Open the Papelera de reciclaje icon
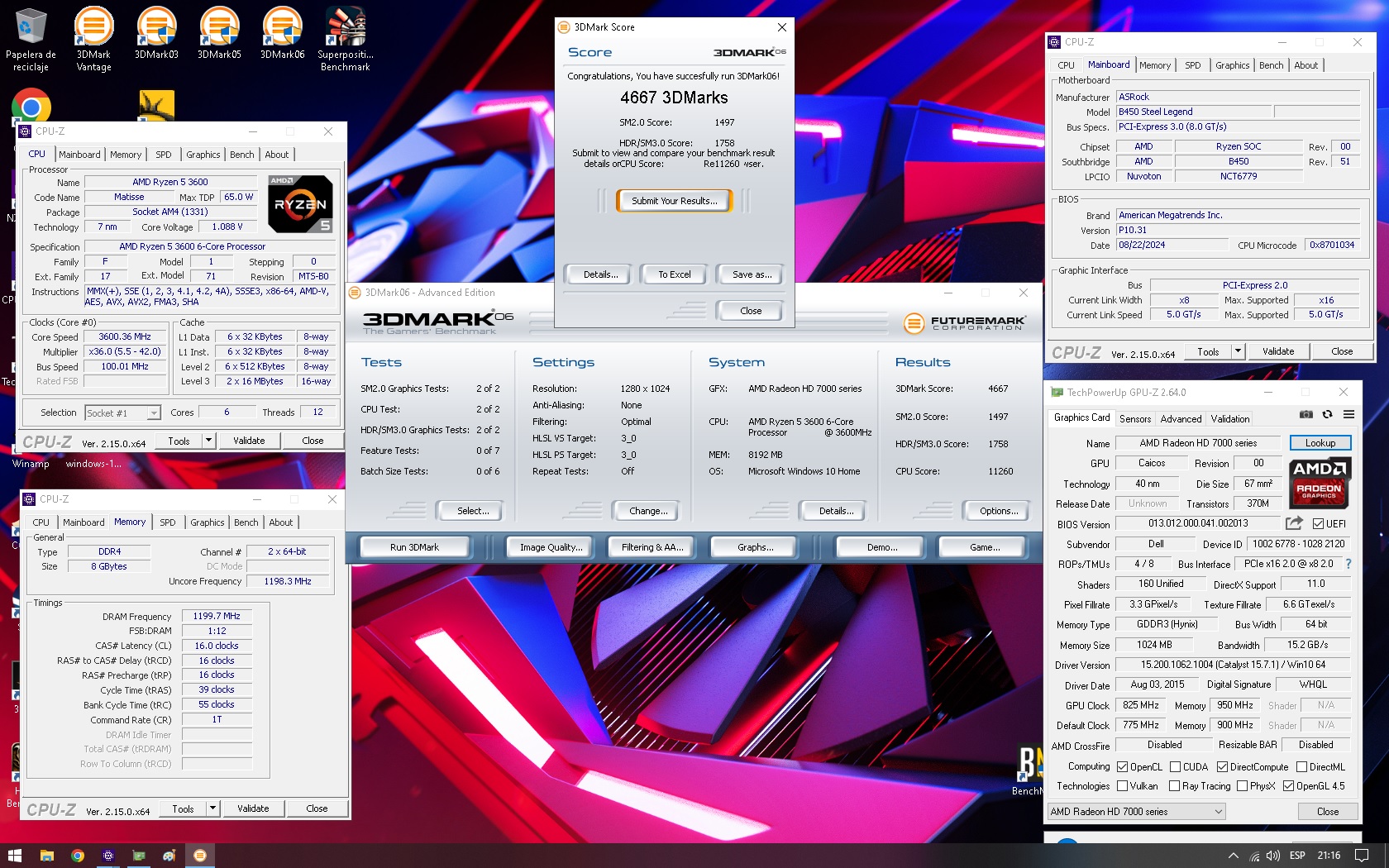Screen dimensions: 1389x868 tap(31, 38)
